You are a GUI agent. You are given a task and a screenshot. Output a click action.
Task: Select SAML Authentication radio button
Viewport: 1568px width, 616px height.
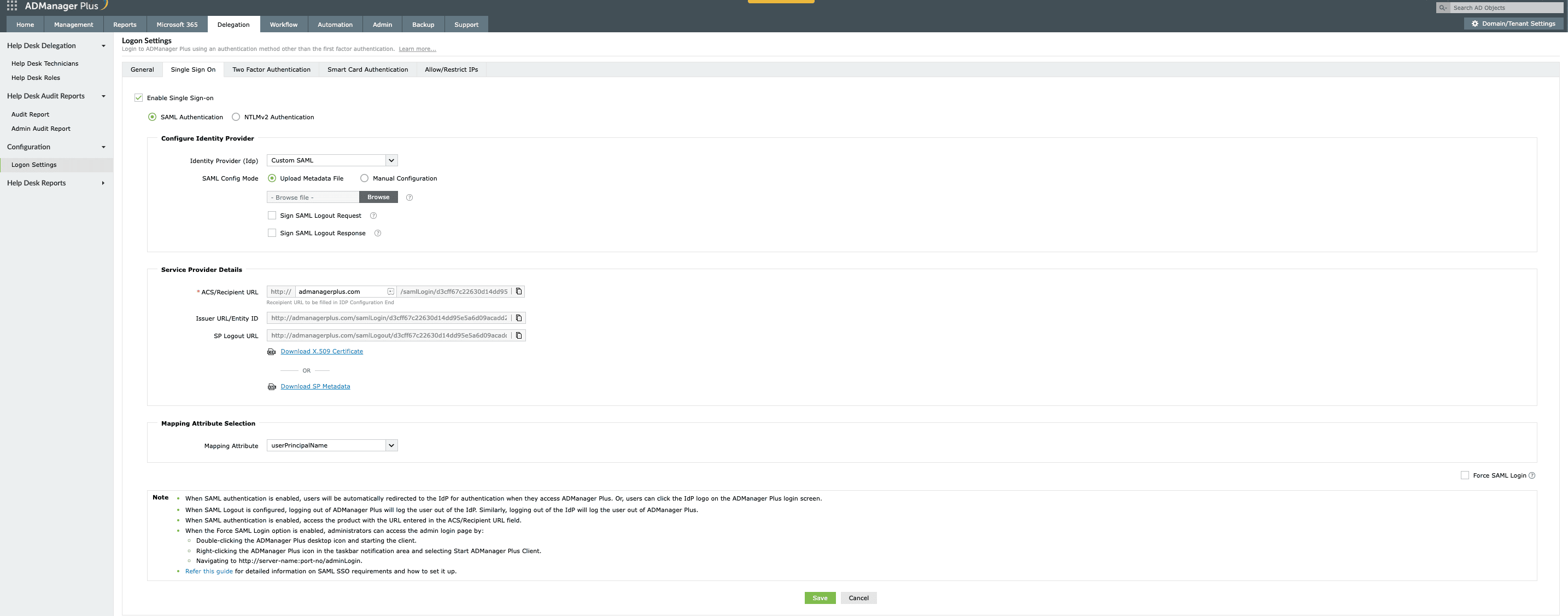(152, 116)
